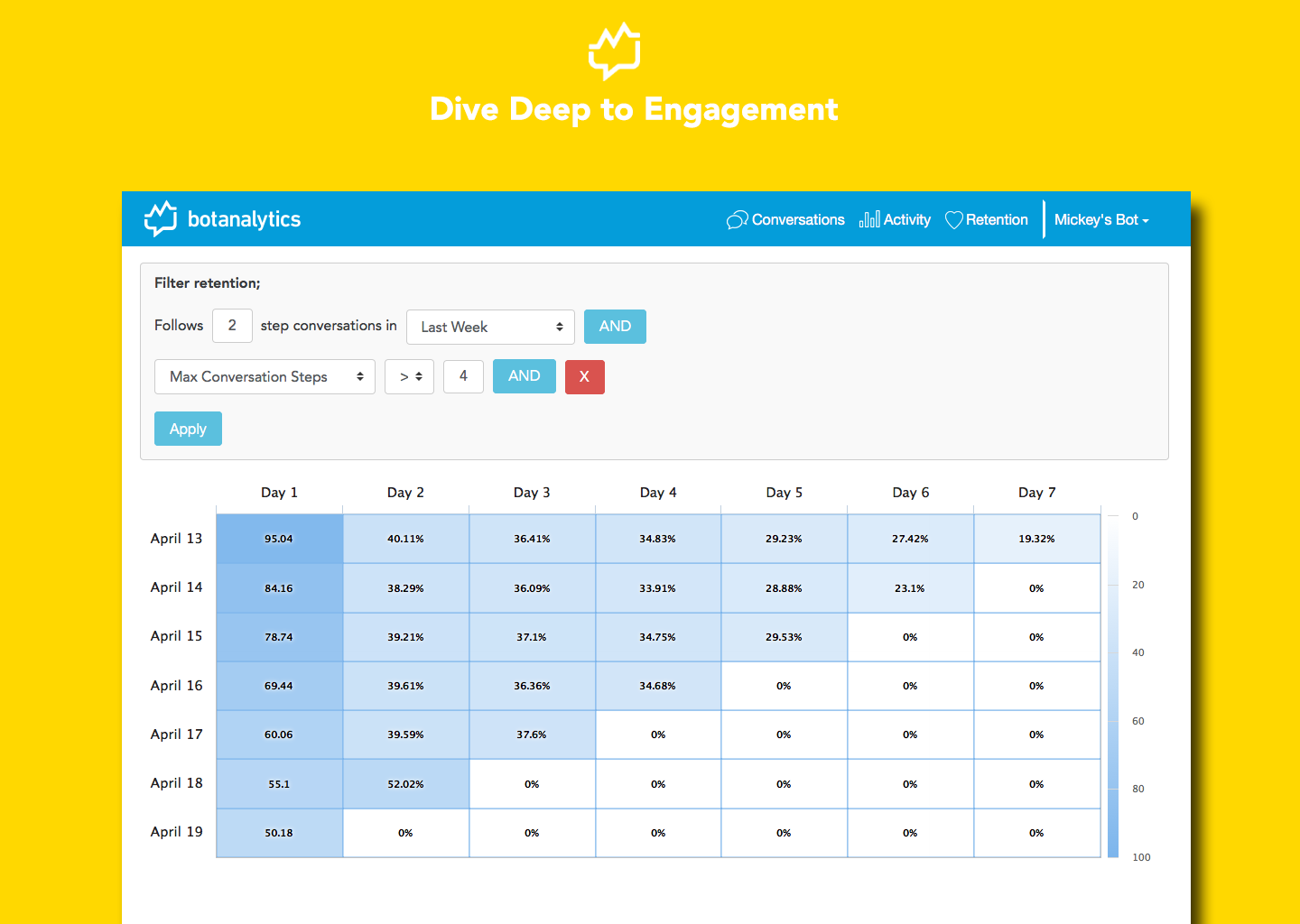Click the cell showing 29.53%
Image resolution: width=1300 pixels, height=924 pixels.
coord(784,637)
